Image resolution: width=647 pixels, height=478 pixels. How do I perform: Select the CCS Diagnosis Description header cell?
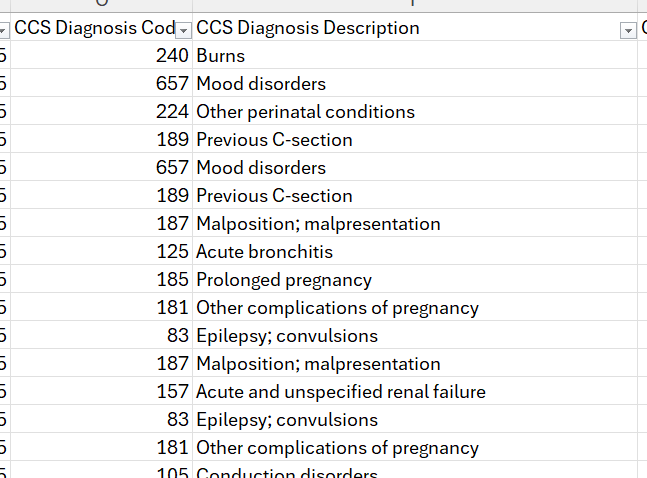point(400,28)
